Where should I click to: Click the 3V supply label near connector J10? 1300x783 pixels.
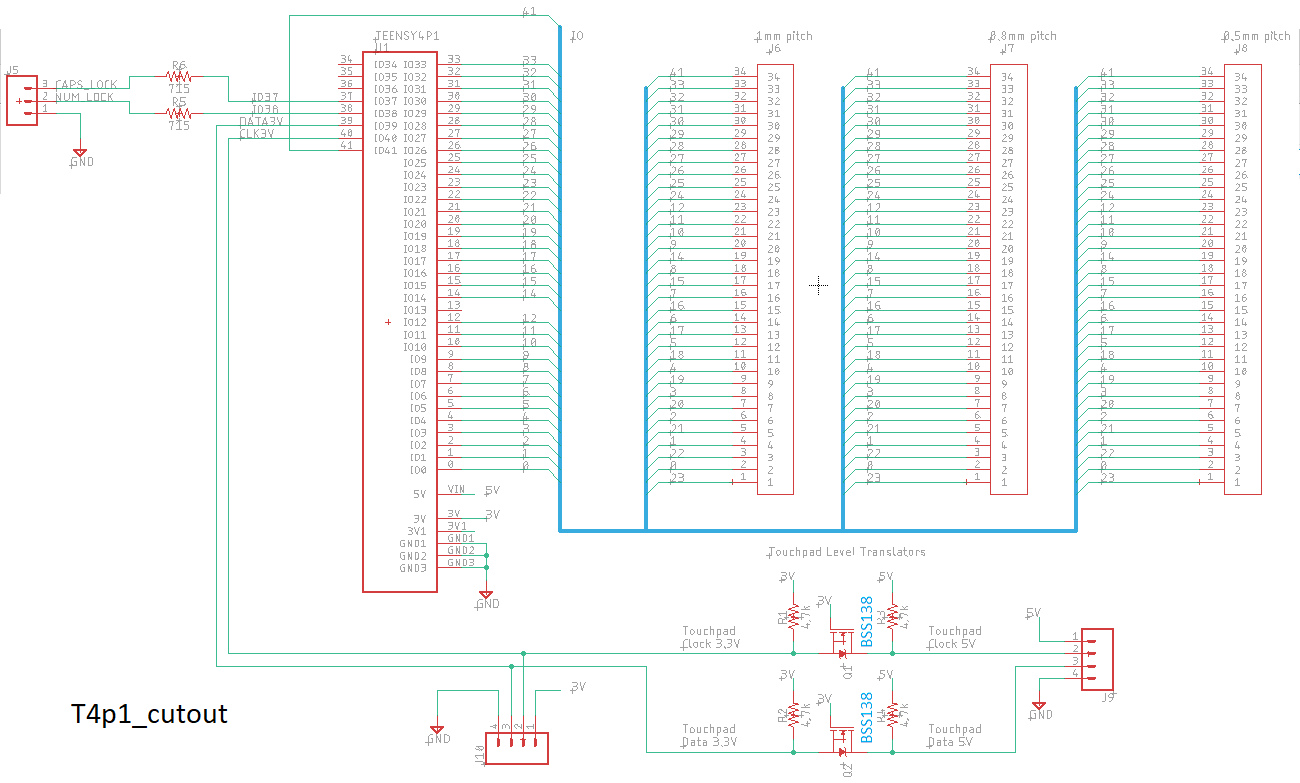(x=577, y=687)
